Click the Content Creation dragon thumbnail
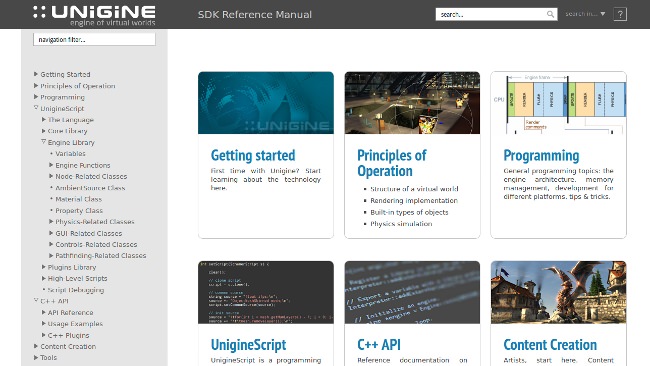This screenshot has width=650, height=366. tap(558, 292)
